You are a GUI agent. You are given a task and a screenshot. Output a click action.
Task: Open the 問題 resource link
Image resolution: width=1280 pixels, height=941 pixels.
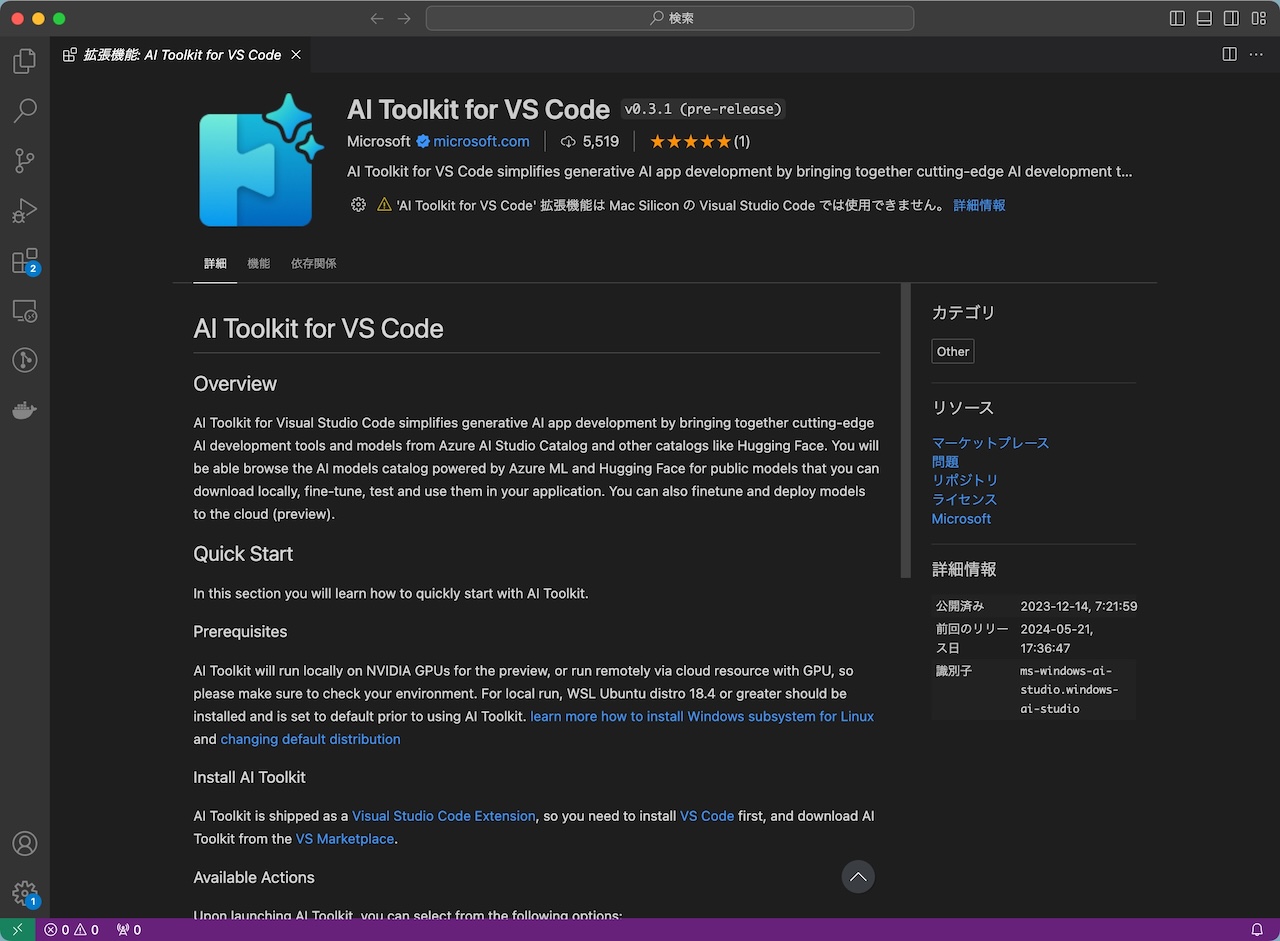[x=945, y=462]
